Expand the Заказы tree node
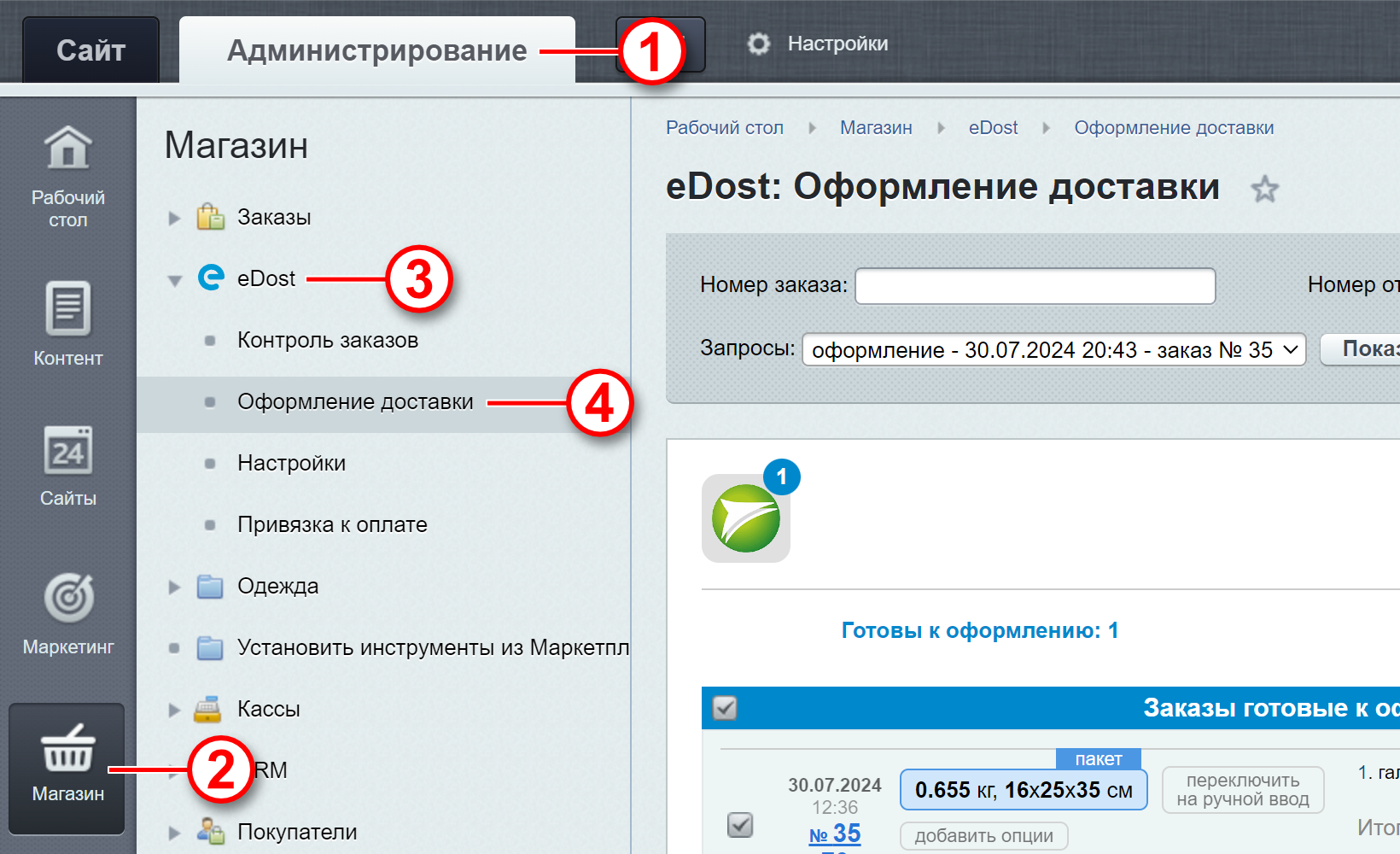The image size is (1400, 854). point(174,218)
